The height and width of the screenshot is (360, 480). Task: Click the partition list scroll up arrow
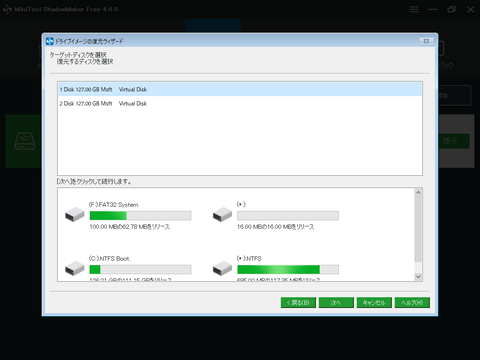click(x=418, y=192)
